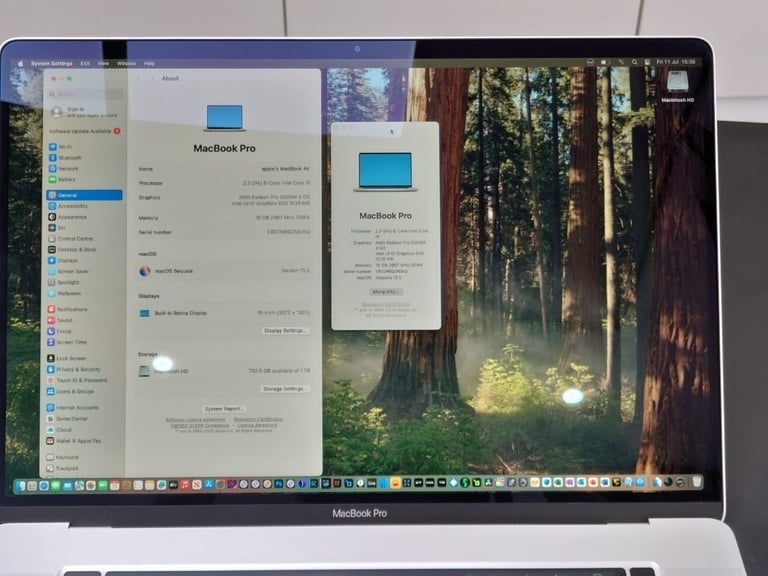Open Finder from the Dock
768x576 pixels.
click(20, 485)
